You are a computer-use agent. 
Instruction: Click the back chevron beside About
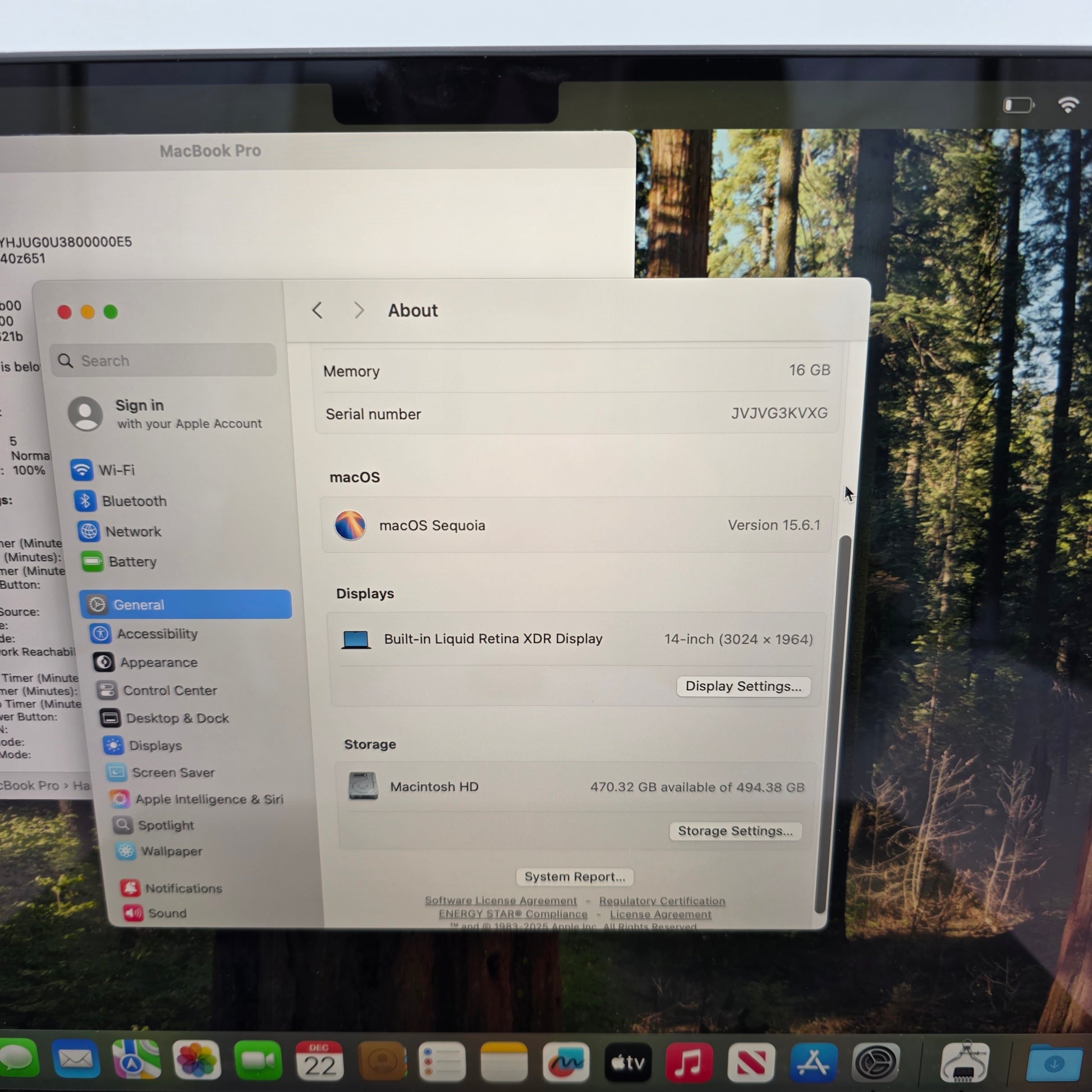coord(318,310)
